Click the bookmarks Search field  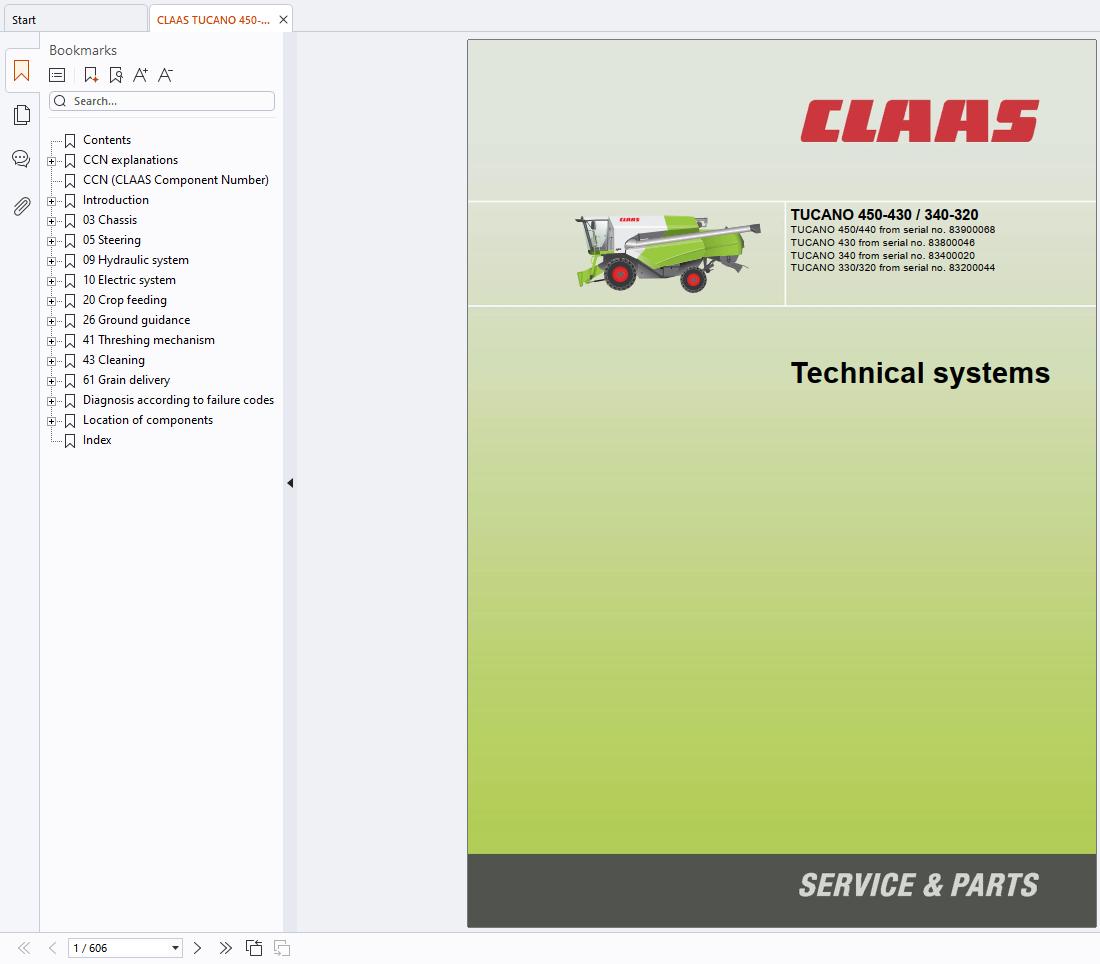coord(162,101)
